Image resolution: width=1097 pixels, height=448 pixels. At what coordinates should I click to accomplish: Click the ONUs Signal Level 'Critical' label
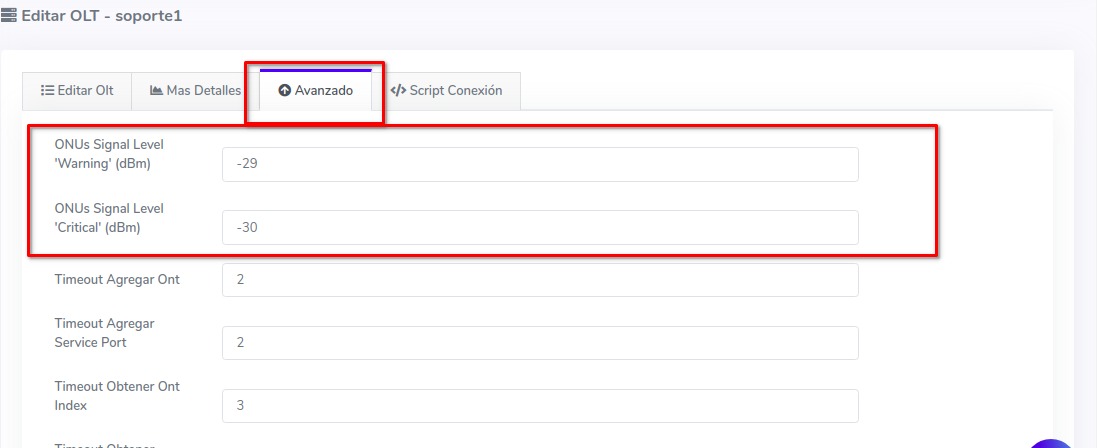click(109, 217)
